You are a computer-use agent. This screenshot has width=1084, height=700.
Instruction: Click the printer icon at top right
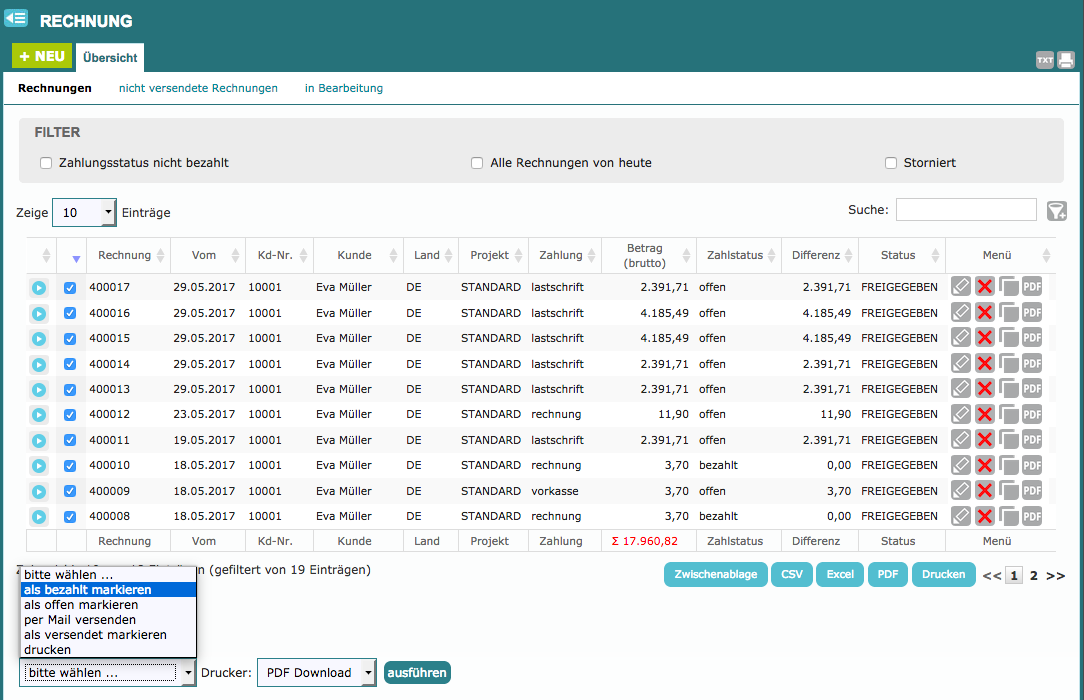pos(1066,60)
